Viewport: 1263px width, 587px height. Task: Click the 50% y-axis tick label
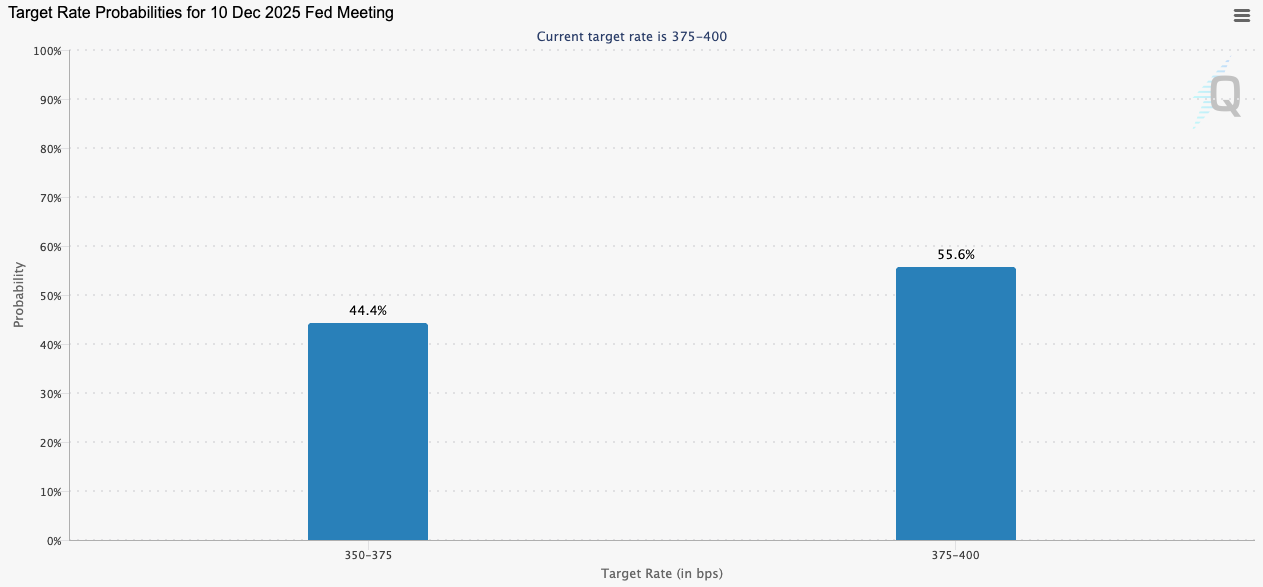coord(49,296)
